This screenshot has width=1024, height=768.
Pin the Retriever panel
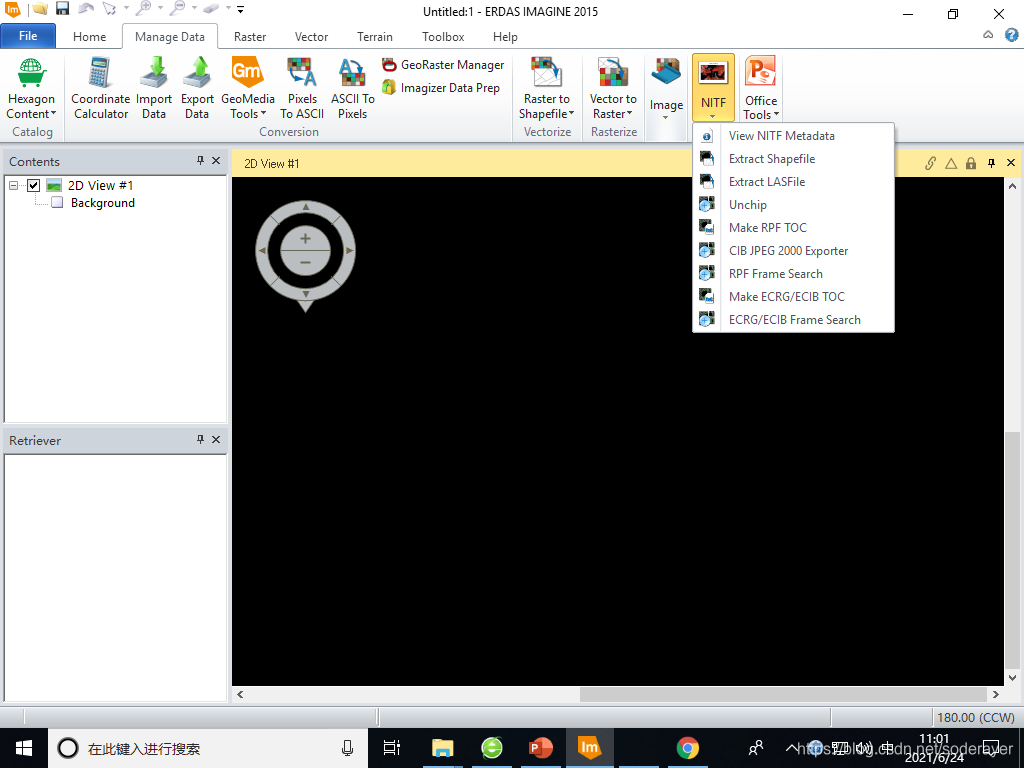(x=200, y=440)
